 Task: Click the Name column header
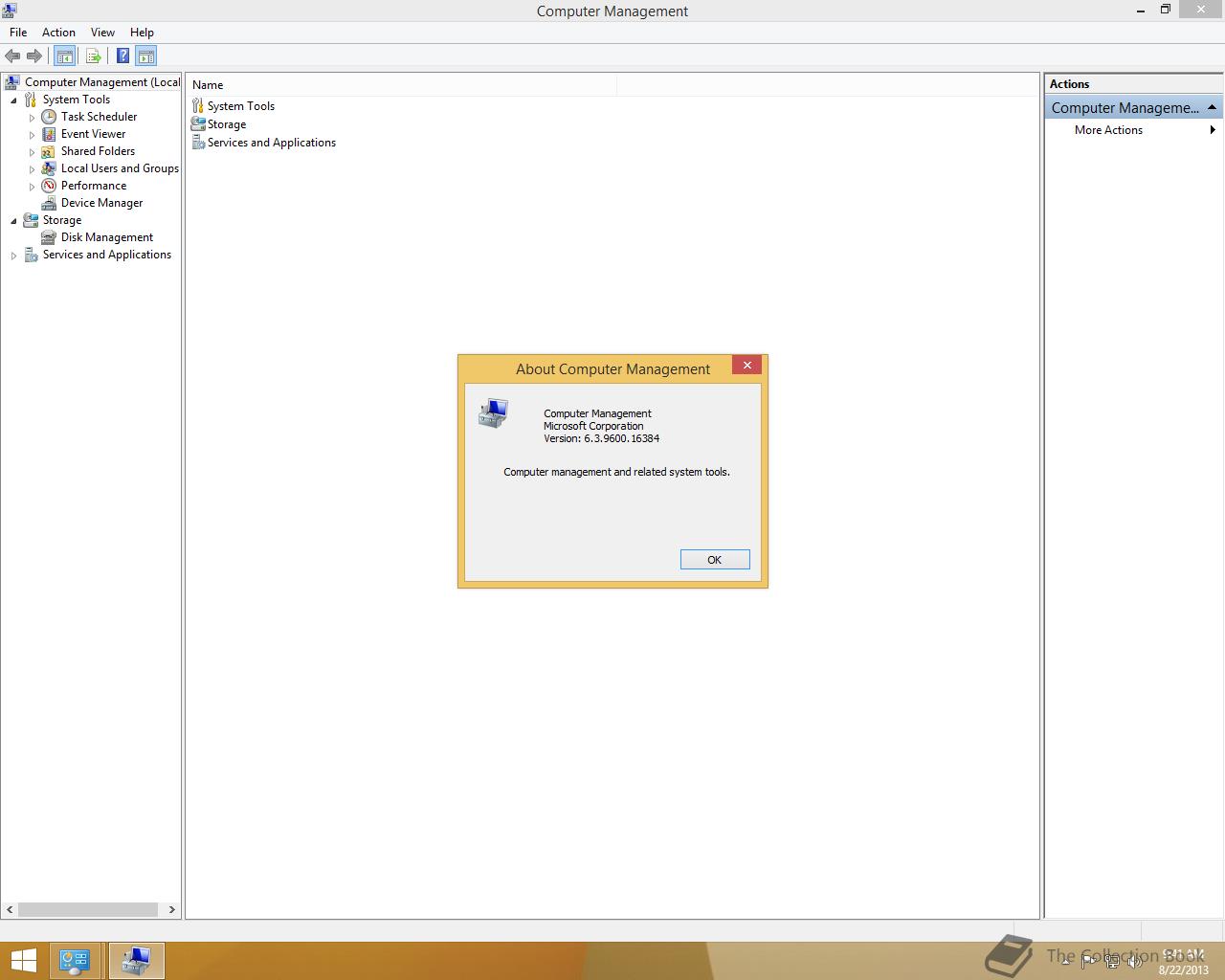(x=402, y=85)
